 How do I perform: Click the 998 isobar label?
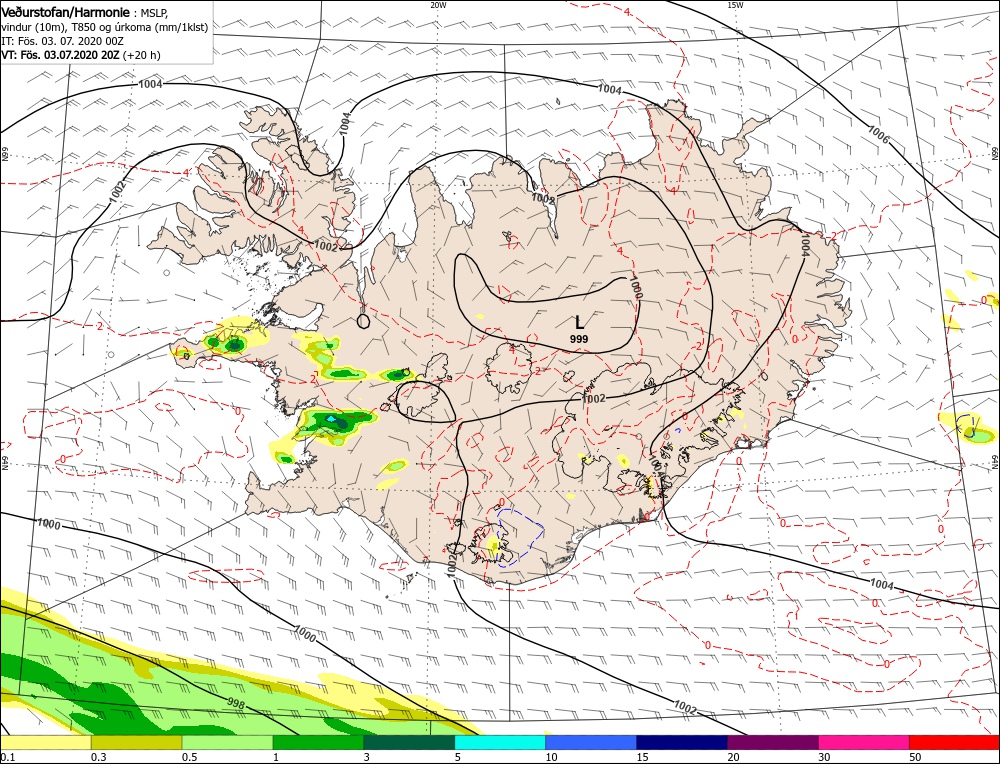pyautogui.click(x=236, y=702)
